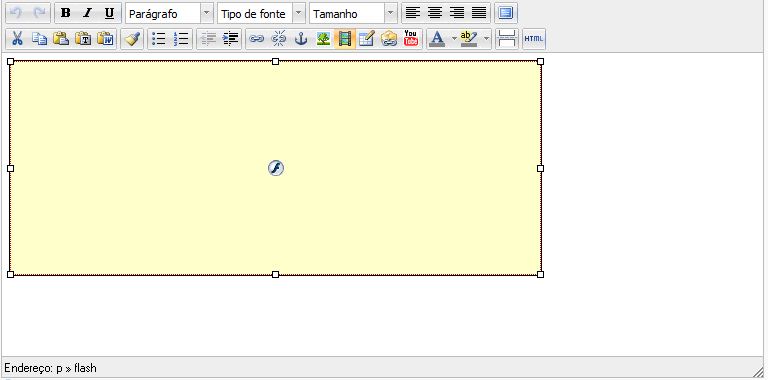Apply background highlight color
768x380 pixels.
point(469,39)
